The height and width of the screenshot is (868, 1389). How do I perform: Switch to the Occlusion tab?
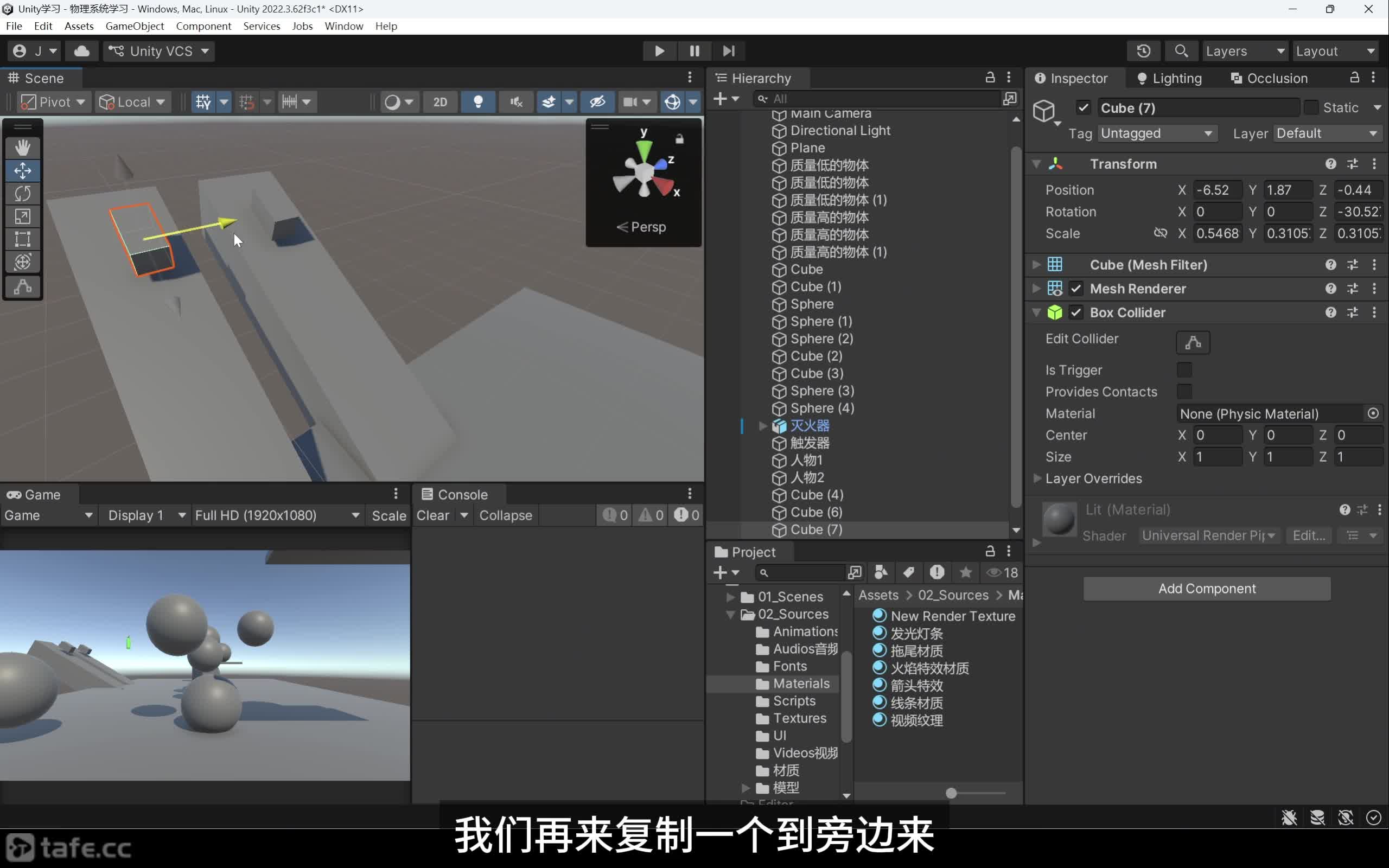point(1269,78)
